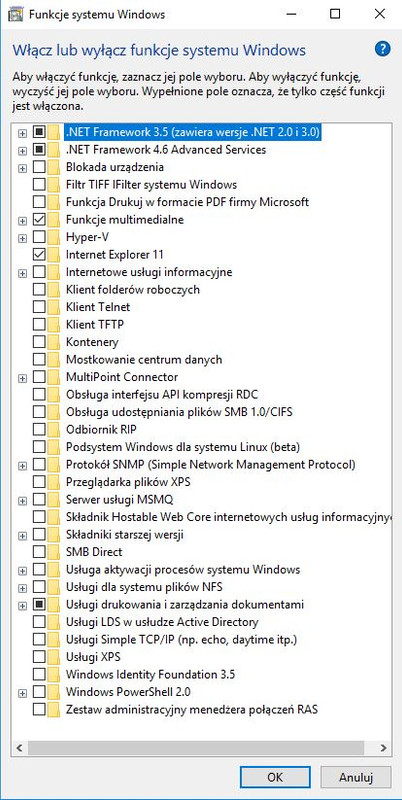Click the folder icon next to SMB Direct
Screen dimensions: 402x800
pyautogui.click(x=54, y=552)
